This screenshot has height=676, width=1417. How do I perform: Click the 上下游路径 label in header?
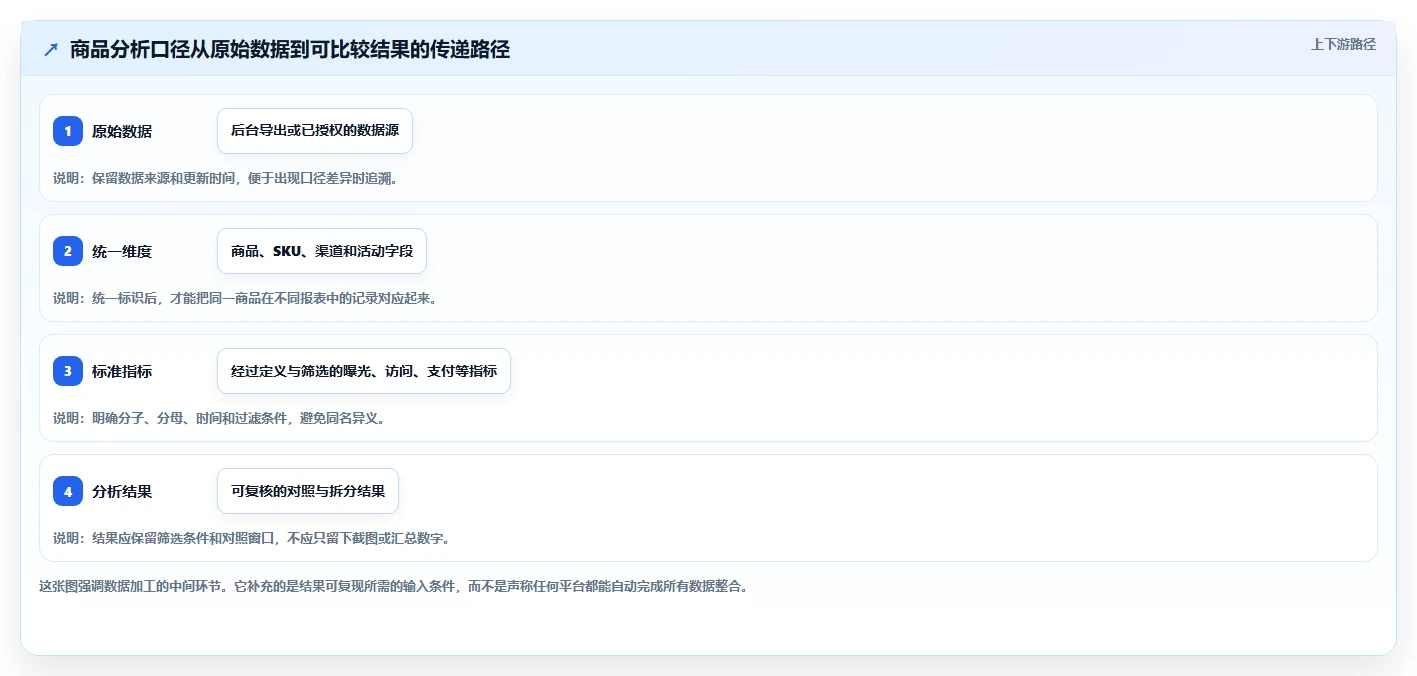click(1343, 44)
